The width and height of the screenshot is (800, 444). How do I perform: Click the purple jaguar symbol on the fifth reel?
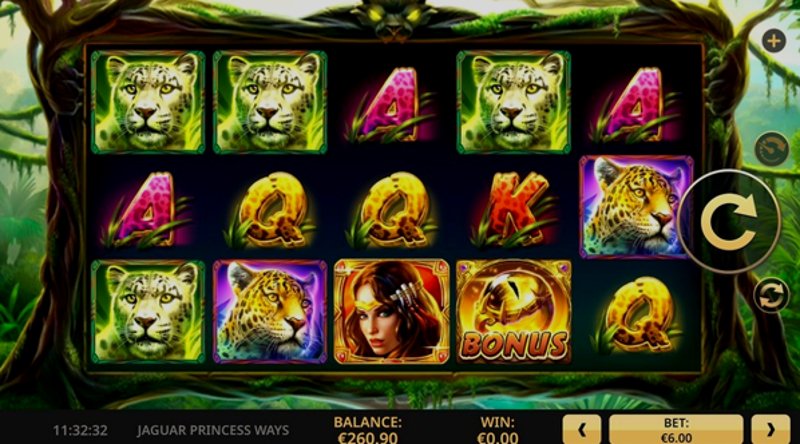tap(635, 206)
